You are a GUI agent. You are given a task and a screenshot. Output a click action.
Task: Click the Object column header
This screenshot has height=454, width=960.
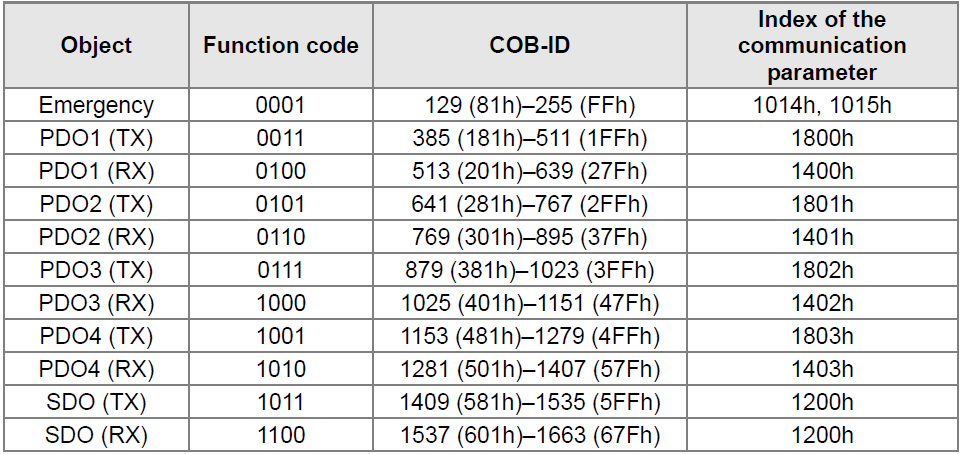97,46
